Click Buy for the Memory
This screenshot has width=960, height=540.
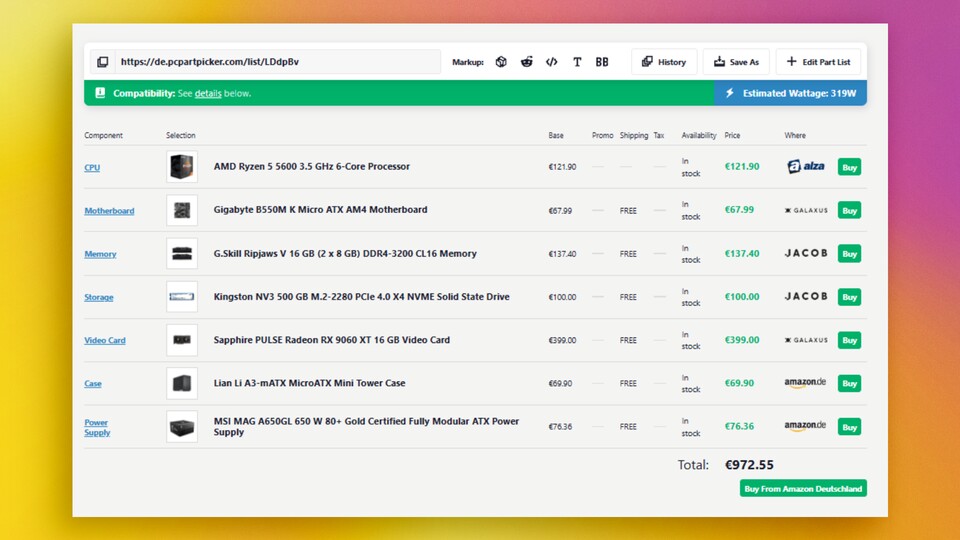pos(849,253)
